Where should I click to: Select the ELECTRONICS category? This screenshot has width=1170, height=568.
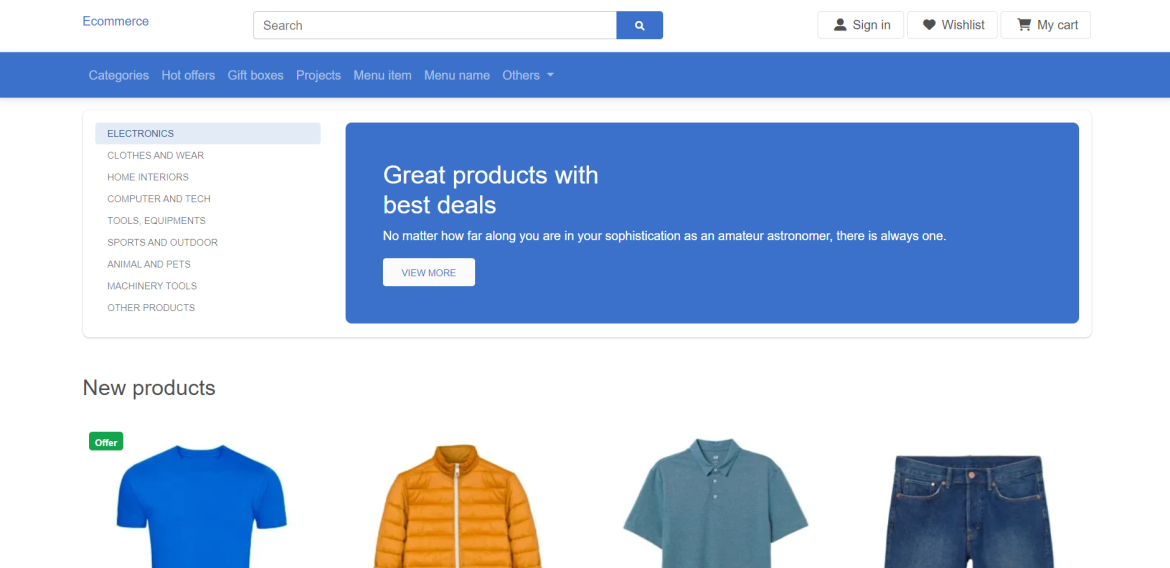point(208,134)
